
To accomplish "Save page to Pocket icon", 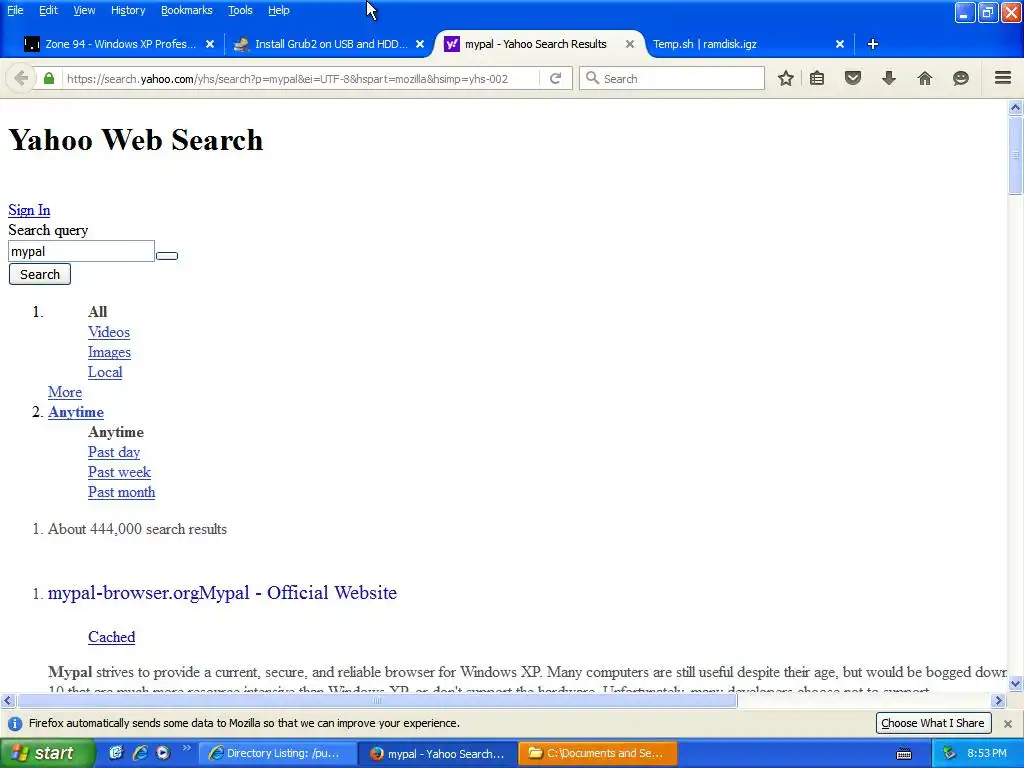I will pyautogui.click(x=853, y=78).
